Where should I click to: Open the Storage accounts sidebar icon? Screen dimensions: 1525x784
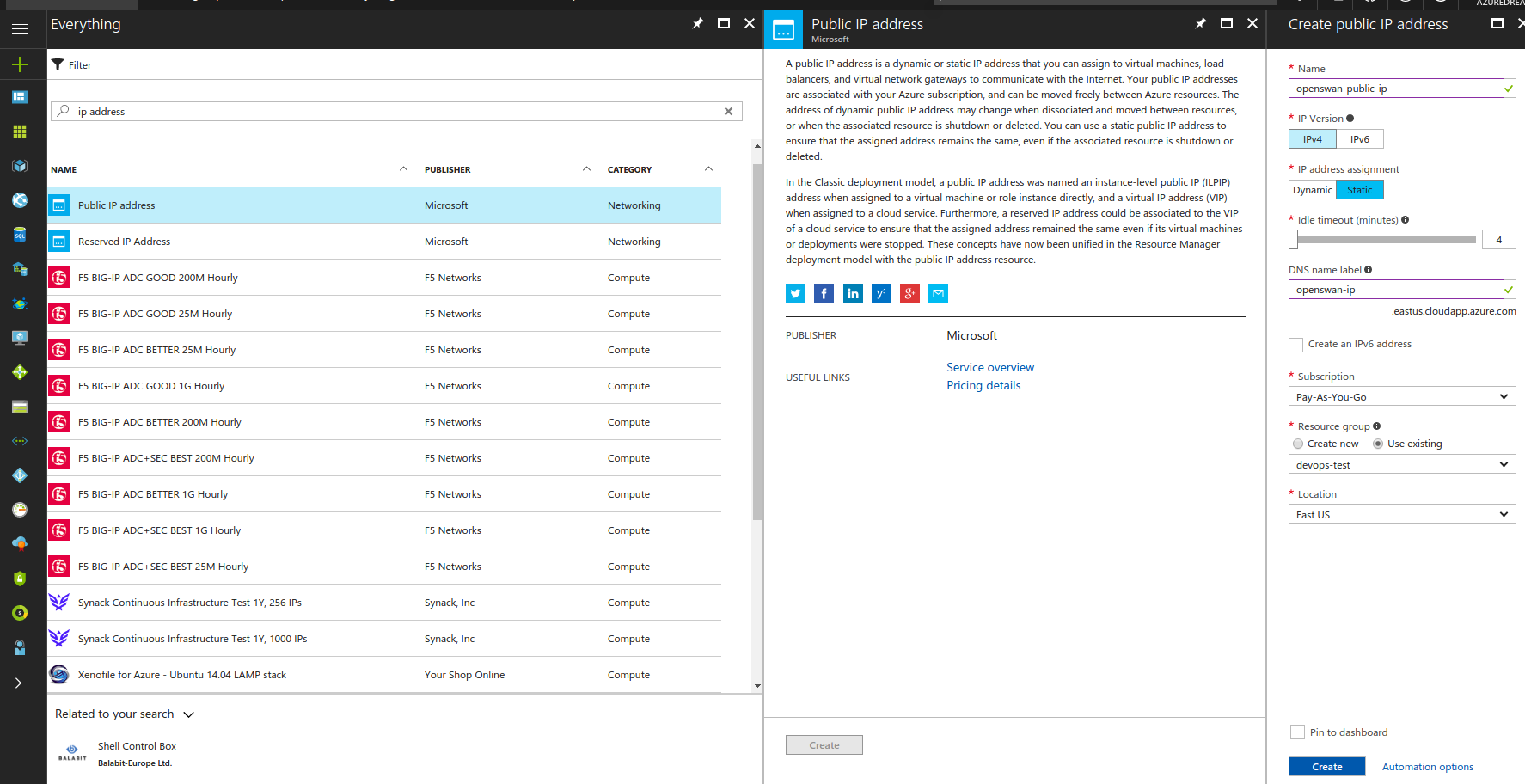point(20,407)
